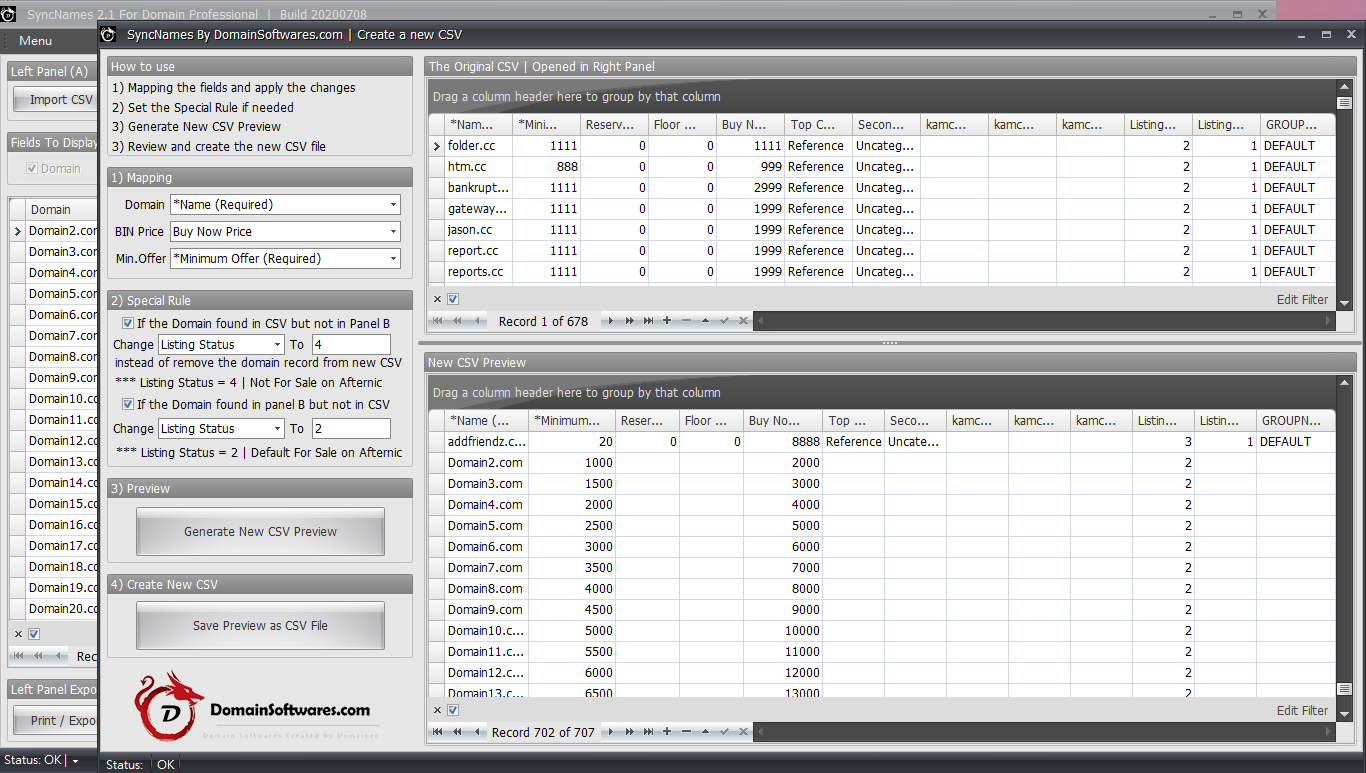Open the Menu in main SyncNames window

tap(35, 41)
